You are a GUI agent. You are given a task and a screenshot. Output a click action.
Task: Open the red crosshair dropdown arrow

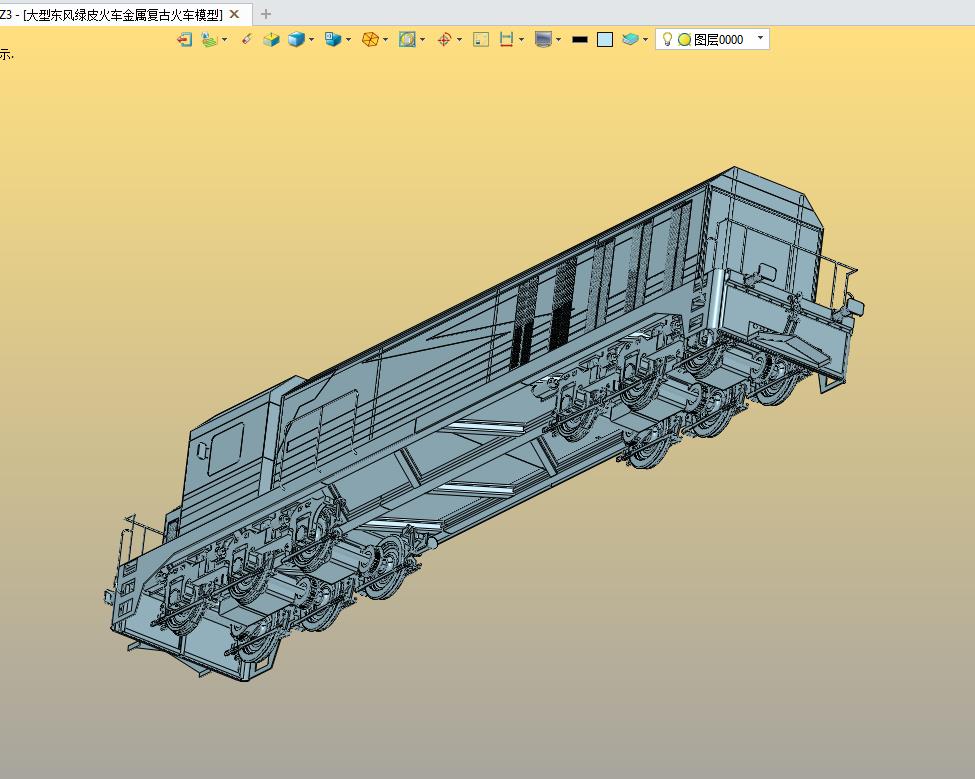tap(460, 40)
